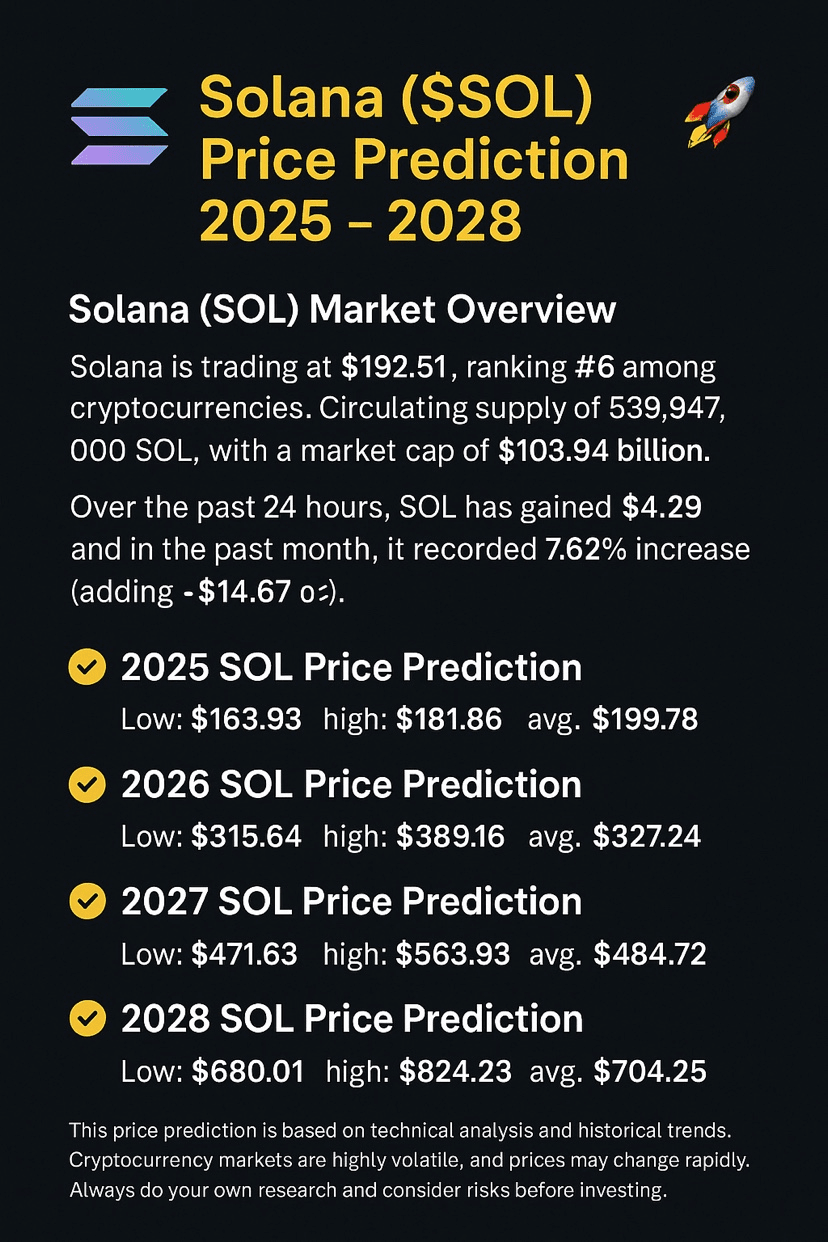Select the 2027 average price $484.72
828x1242 pixels.
coord(650,954)
